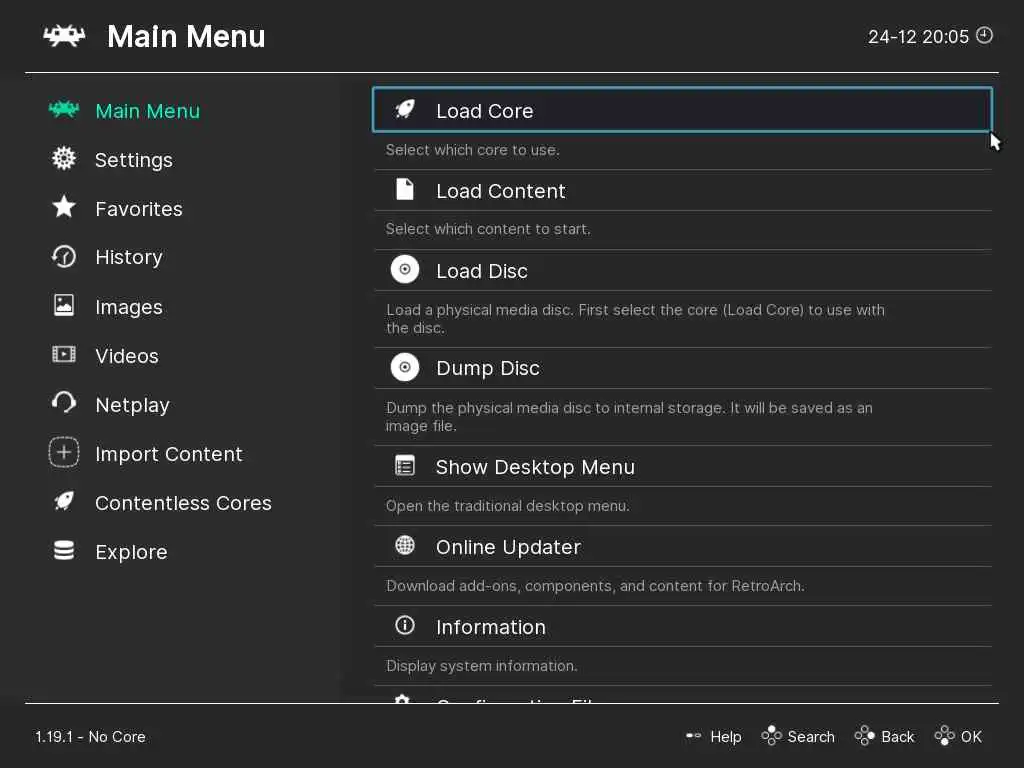Click the Load Disc disc icon

(x=405, y=269)
